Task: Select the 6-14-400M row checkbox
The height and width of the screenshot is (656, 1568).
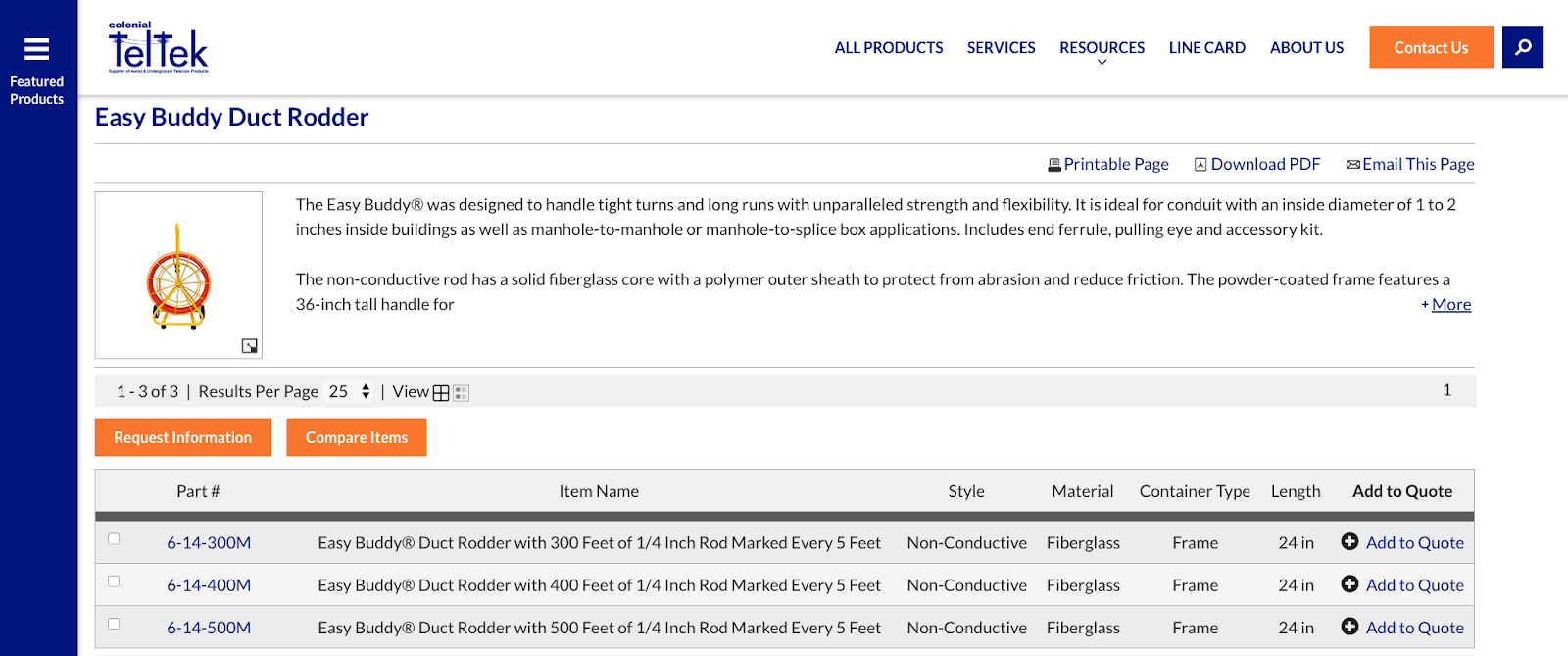Action: (x=114, y=581)
